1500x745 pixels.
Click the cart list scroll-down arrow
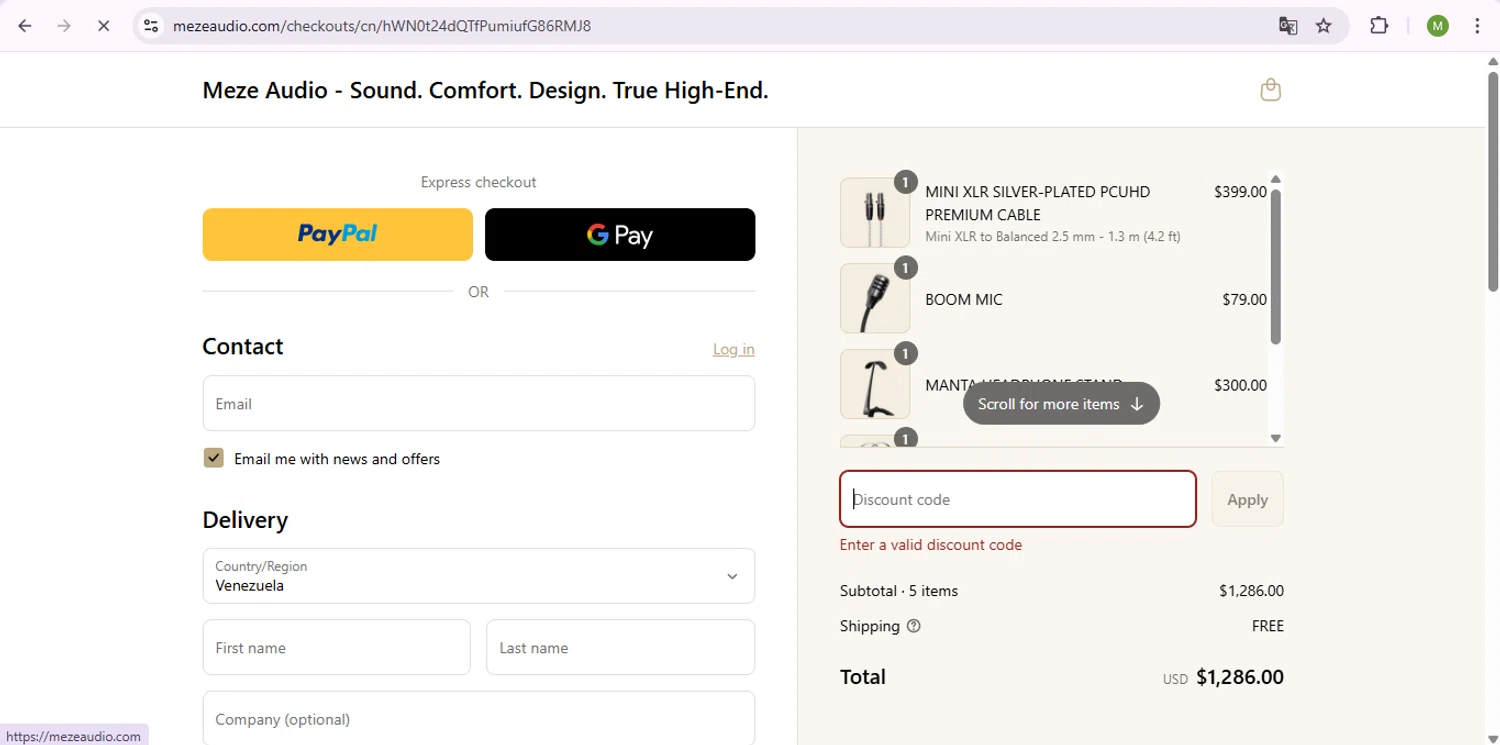pos(1275,438)
